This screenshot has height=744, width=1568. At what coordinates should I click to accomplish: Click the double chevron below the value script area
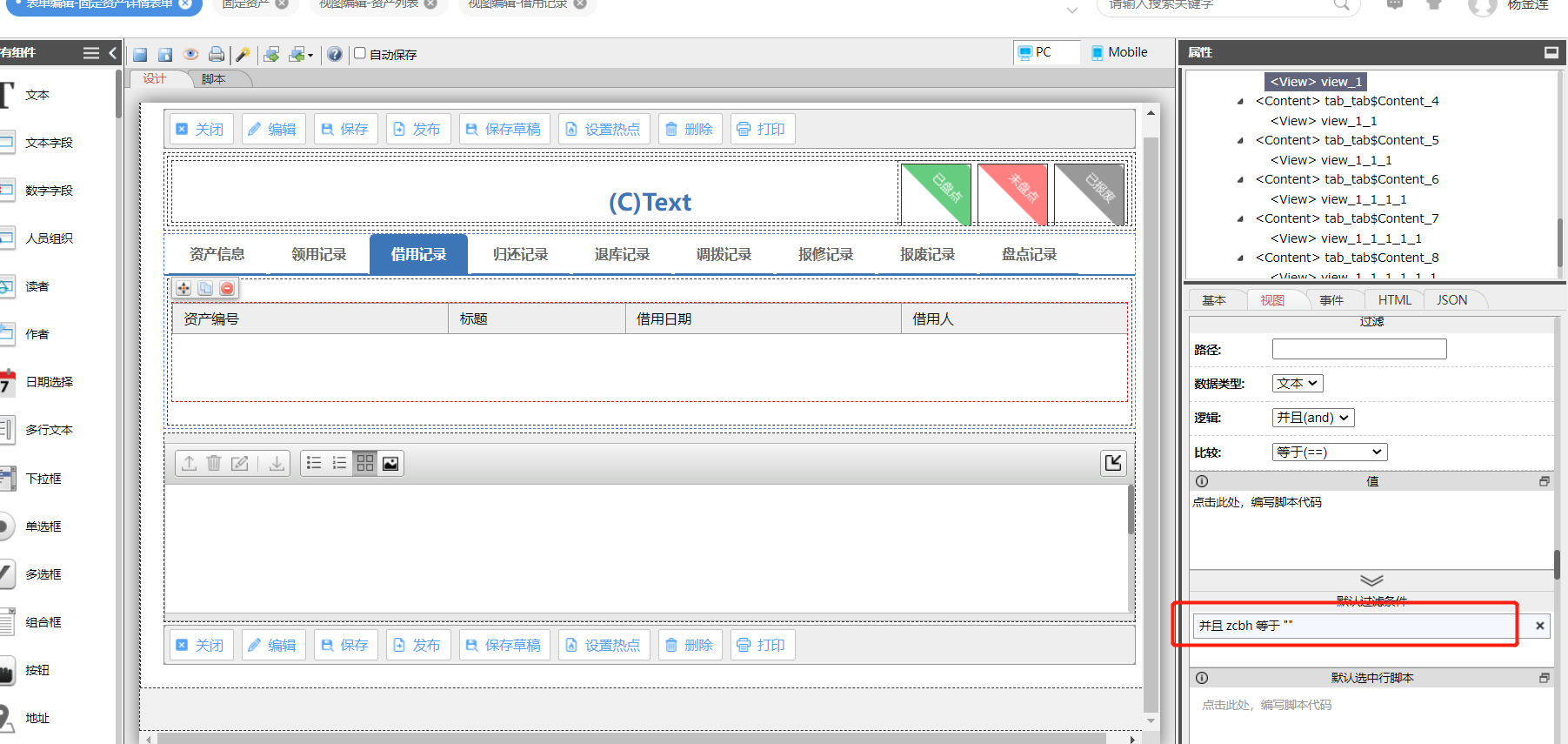point(1371,580)
